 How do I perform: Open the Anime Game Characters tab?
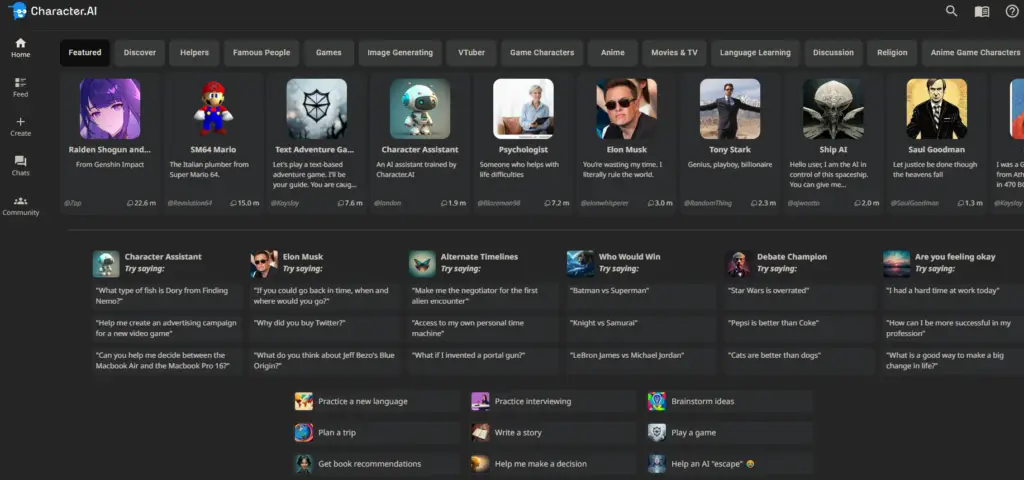pyautogui.click(x=973, y=53)
